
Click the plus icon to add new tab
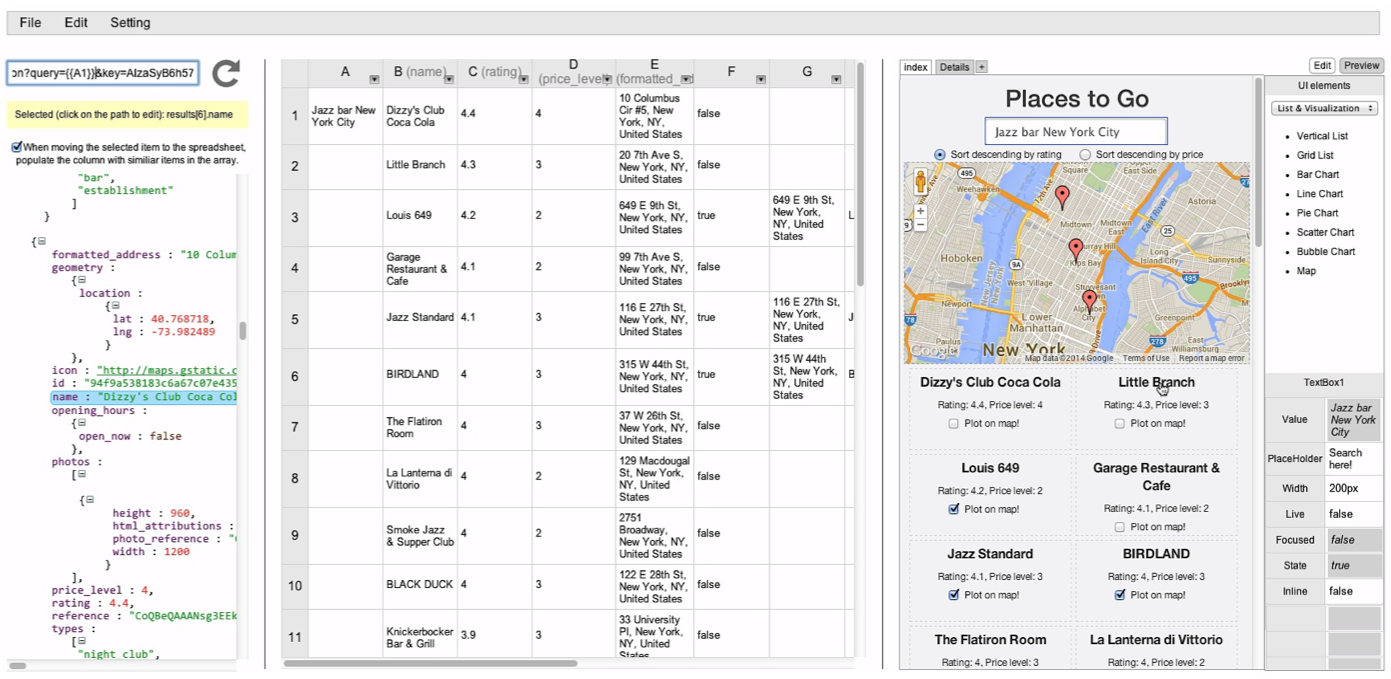pos(982,67)
